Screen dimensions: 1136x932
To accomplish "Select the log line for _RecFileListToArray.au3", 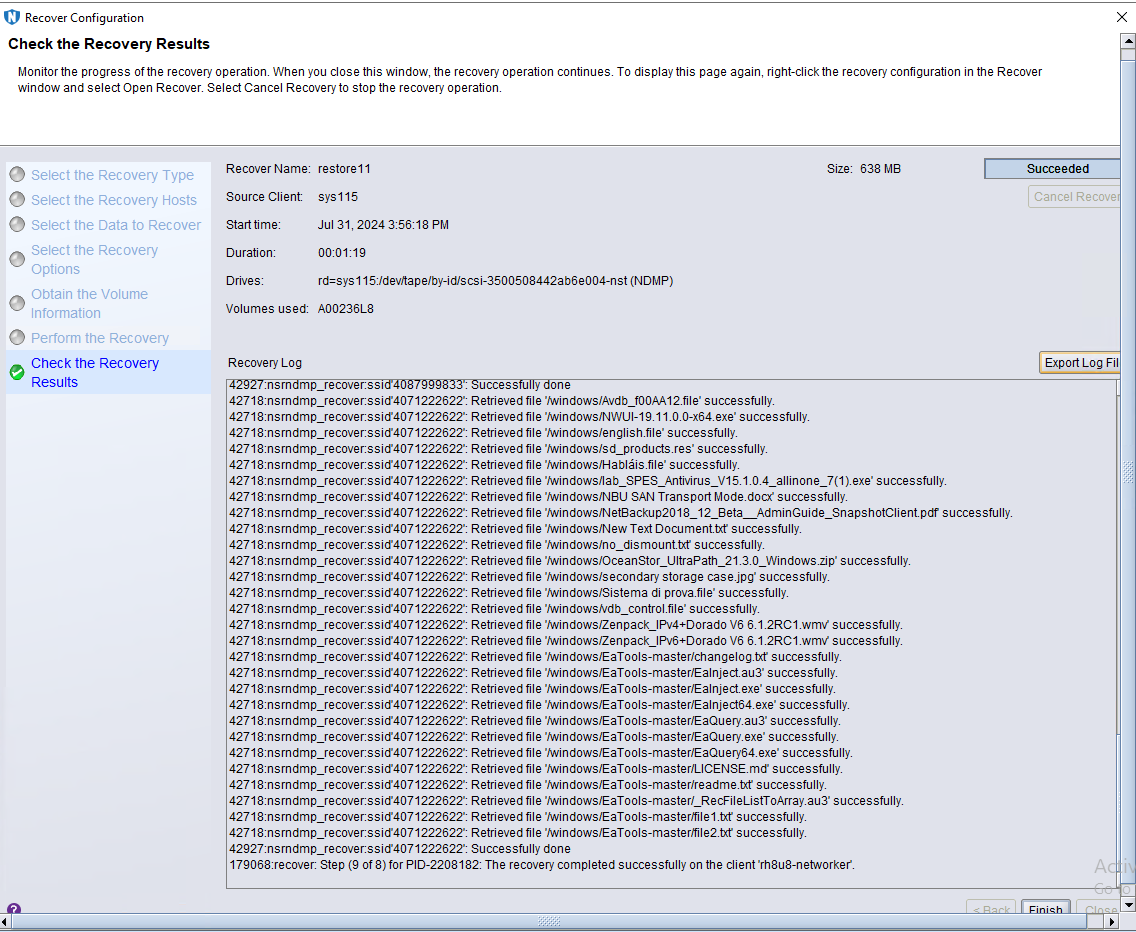I will (x=567, y=799).
